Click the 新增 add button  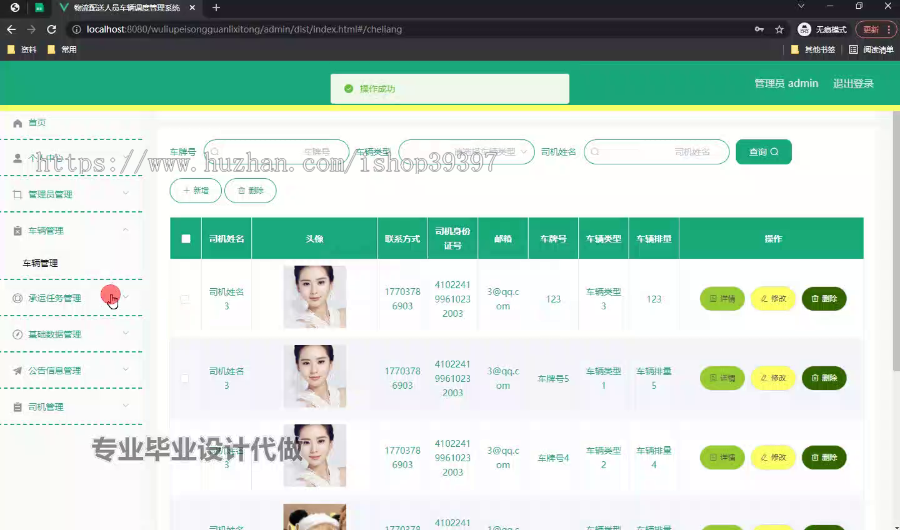196,190
